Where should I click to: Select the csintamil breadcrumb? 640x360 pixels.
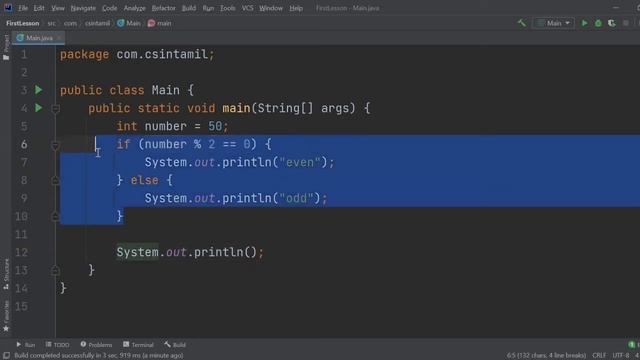coord(97,23)
